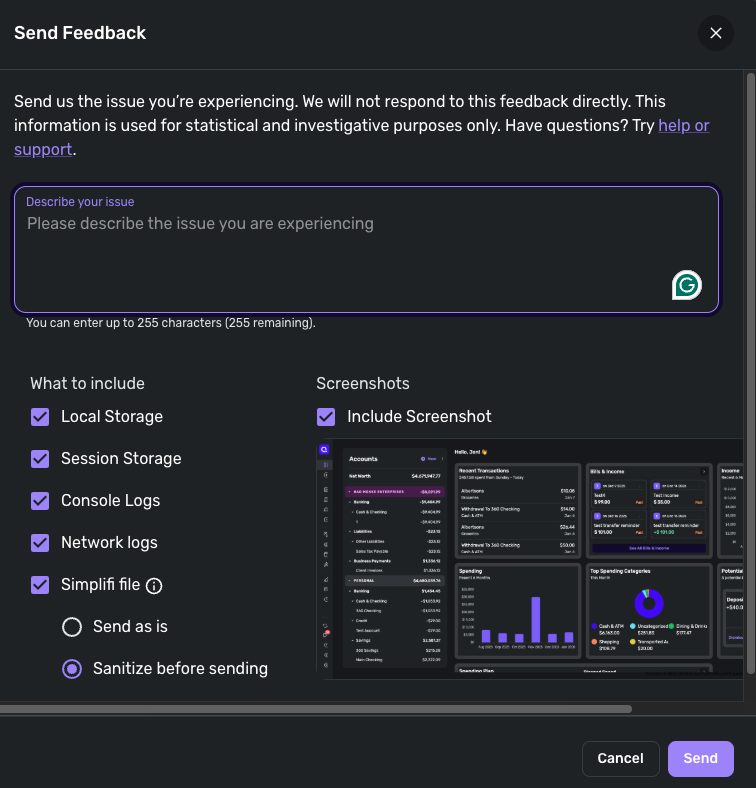
Task: Click the vertical scrollbar on the right edge
Action: tap(751, 370)
